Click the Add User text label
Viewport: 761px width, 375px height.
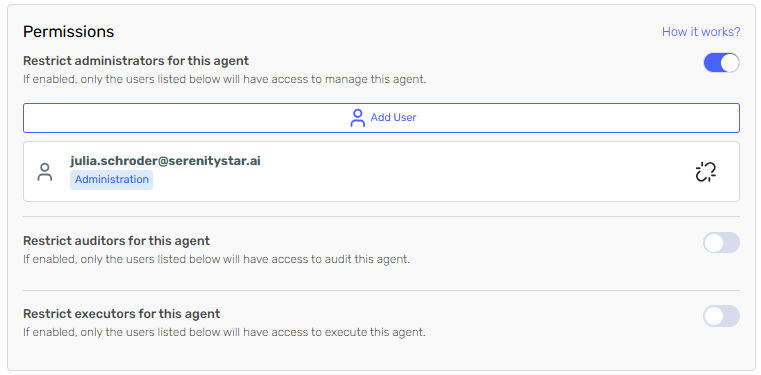394,117
